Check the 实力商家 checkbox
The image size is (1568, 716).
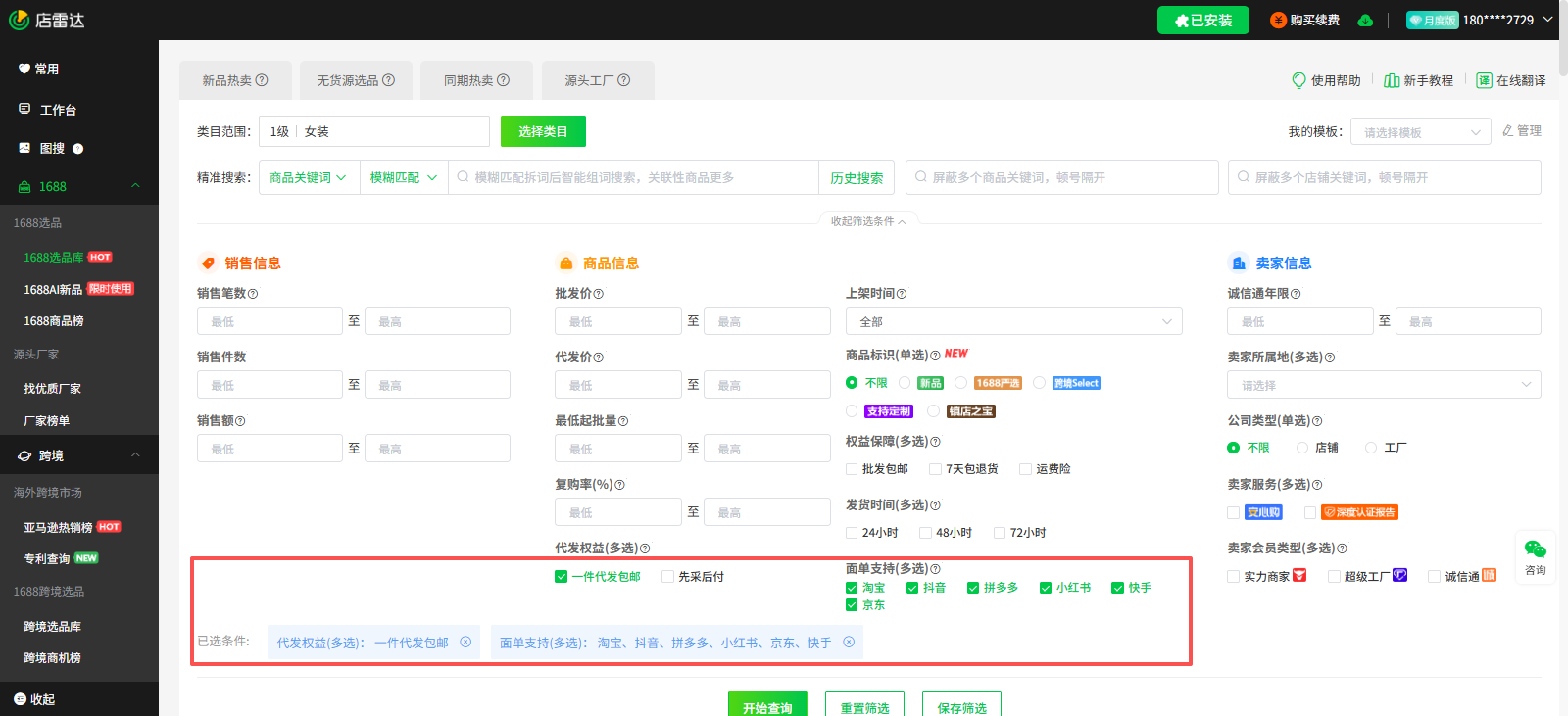pyautogui.click(x=1234, y=576)
